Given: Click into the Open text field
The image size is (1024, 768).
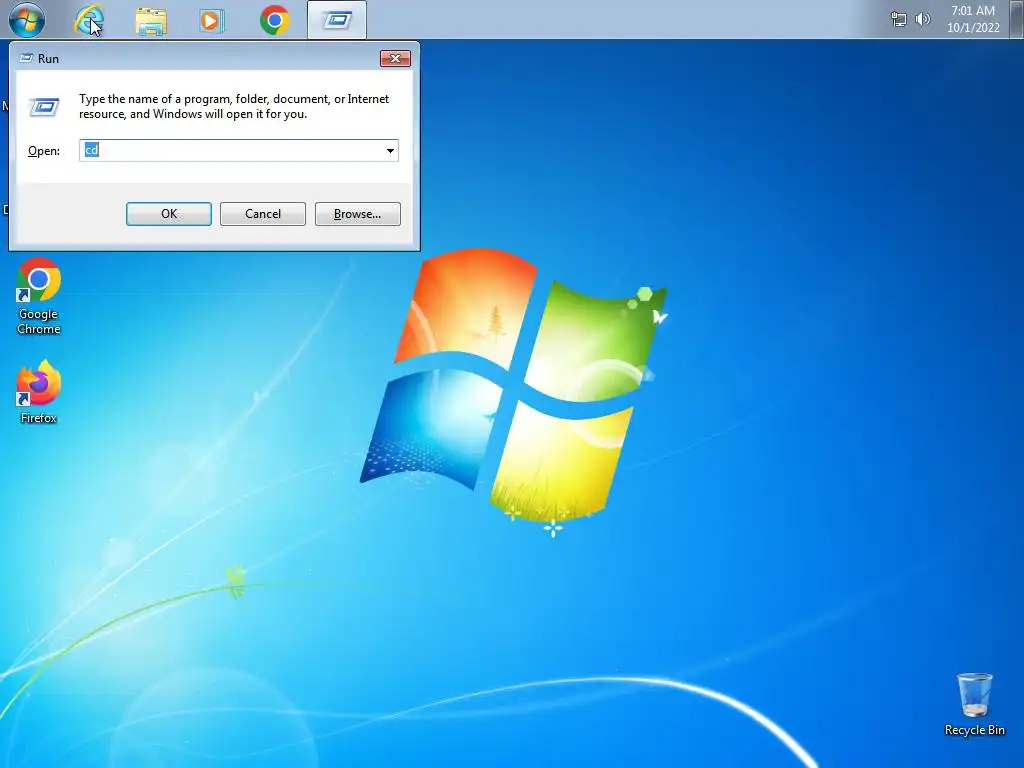Looking at the screenshot, I should [x=238, y=151].
